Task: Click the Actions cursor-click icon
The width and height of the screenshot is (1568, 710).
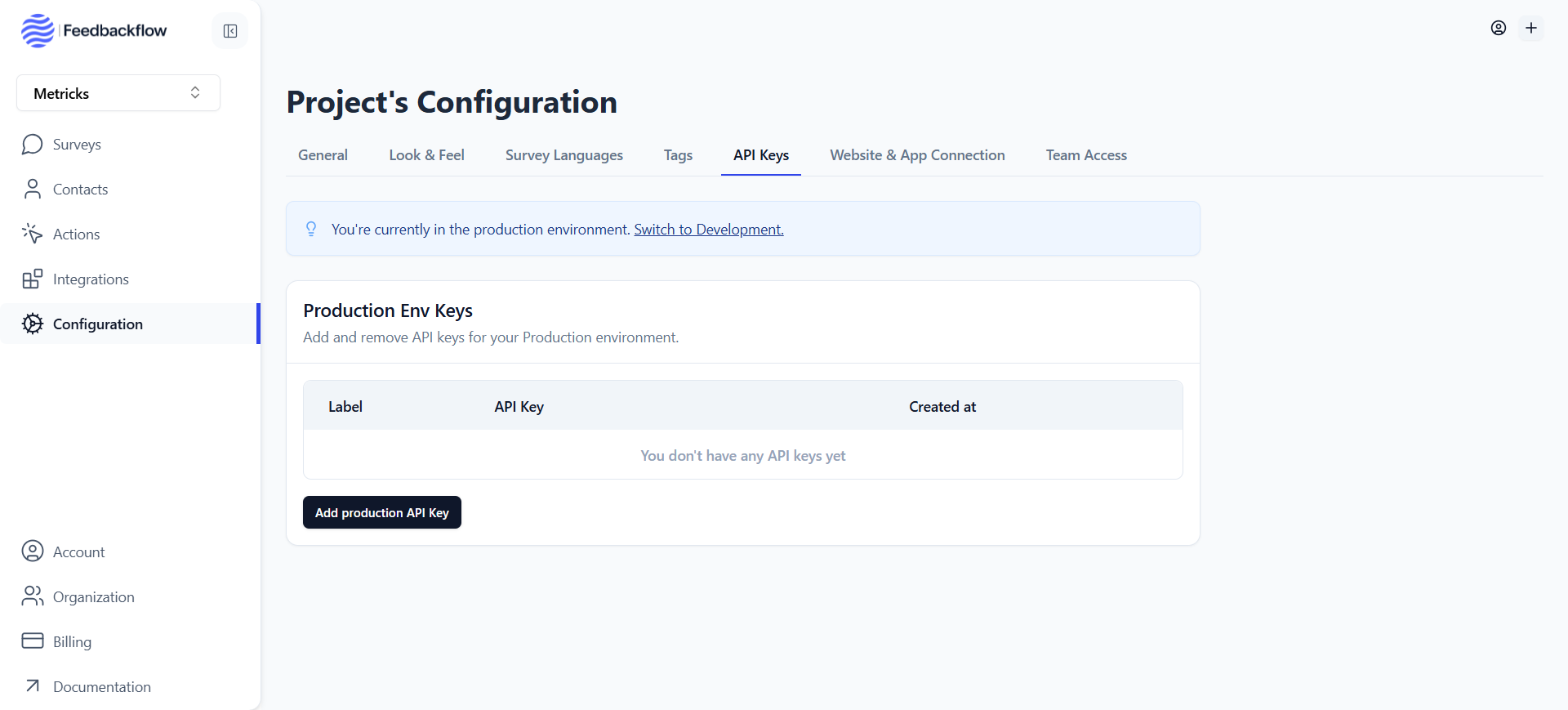Action: tap(33, 234)
